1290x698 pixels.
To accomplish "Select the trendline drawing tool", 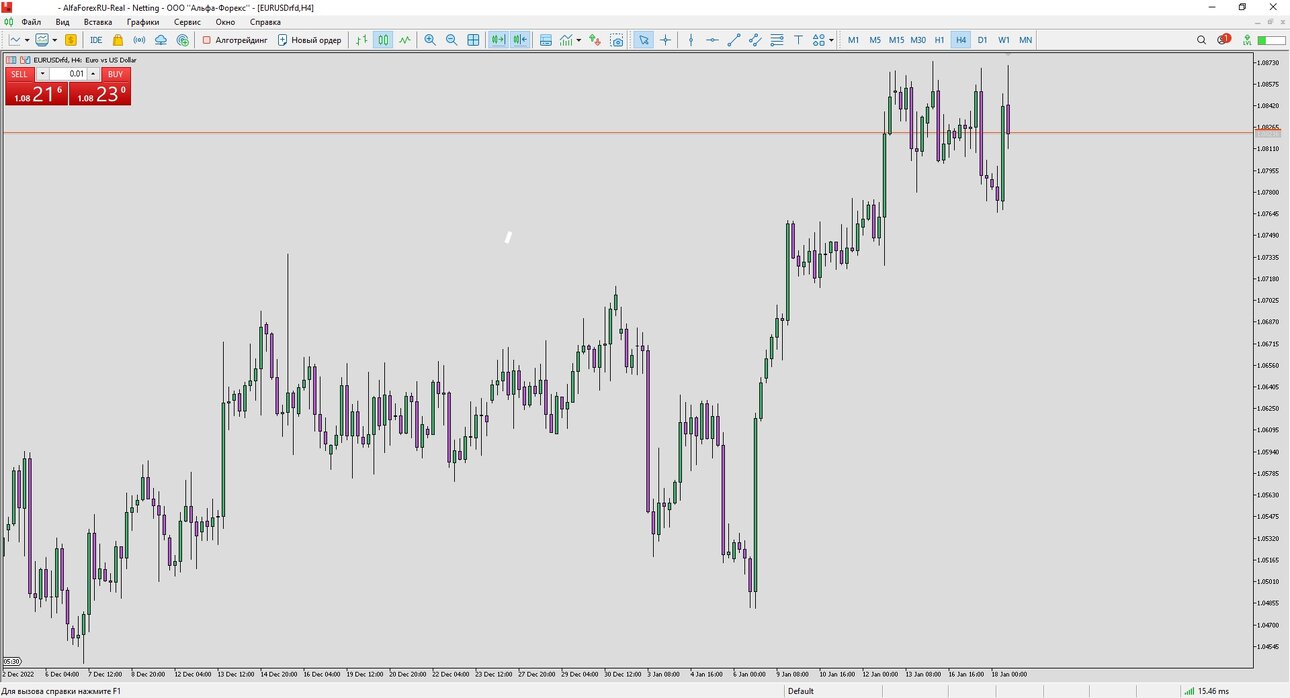I will [734, 40].
